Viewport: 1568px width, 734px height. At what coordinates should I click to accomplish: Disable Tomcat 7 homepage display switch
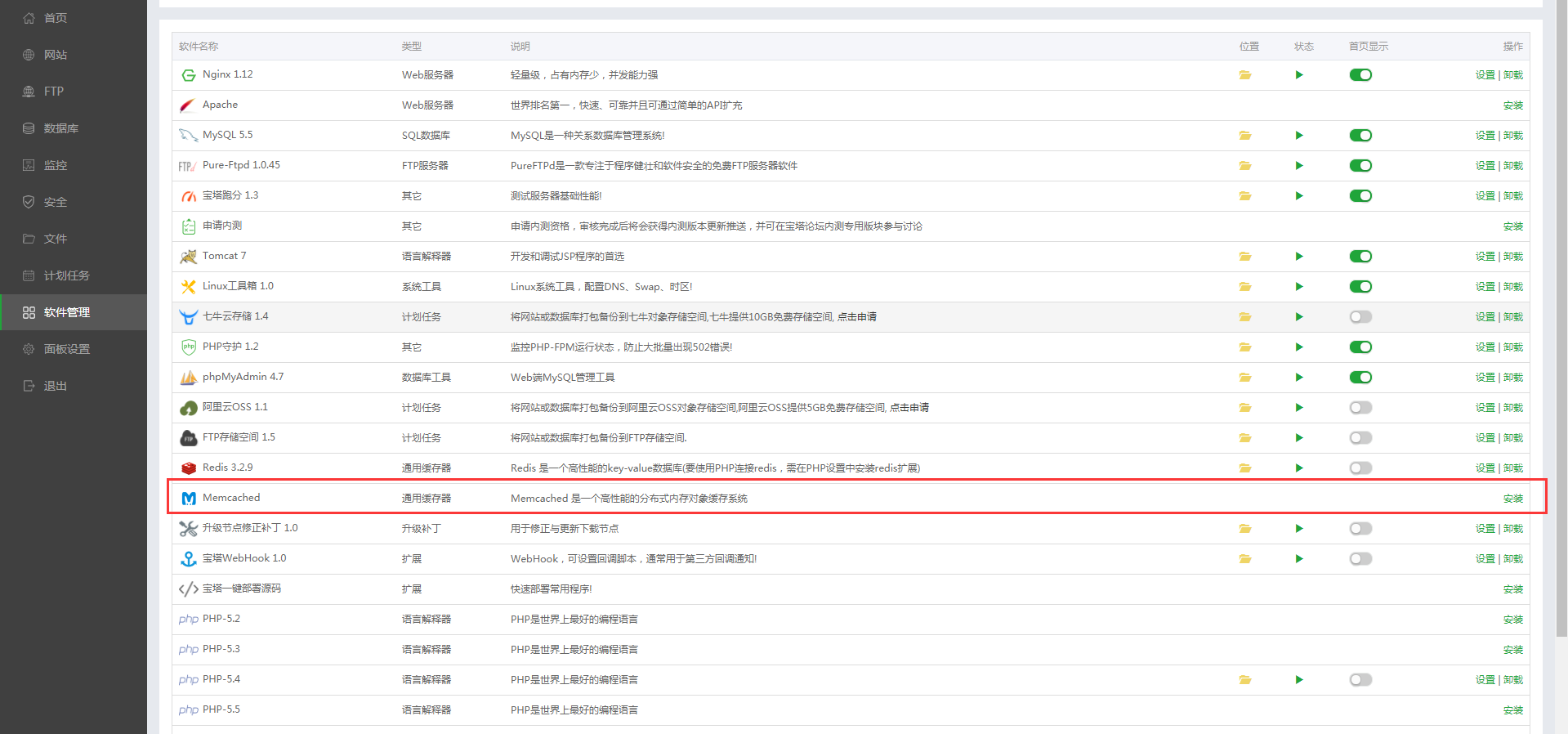(x=1360, y=257)
